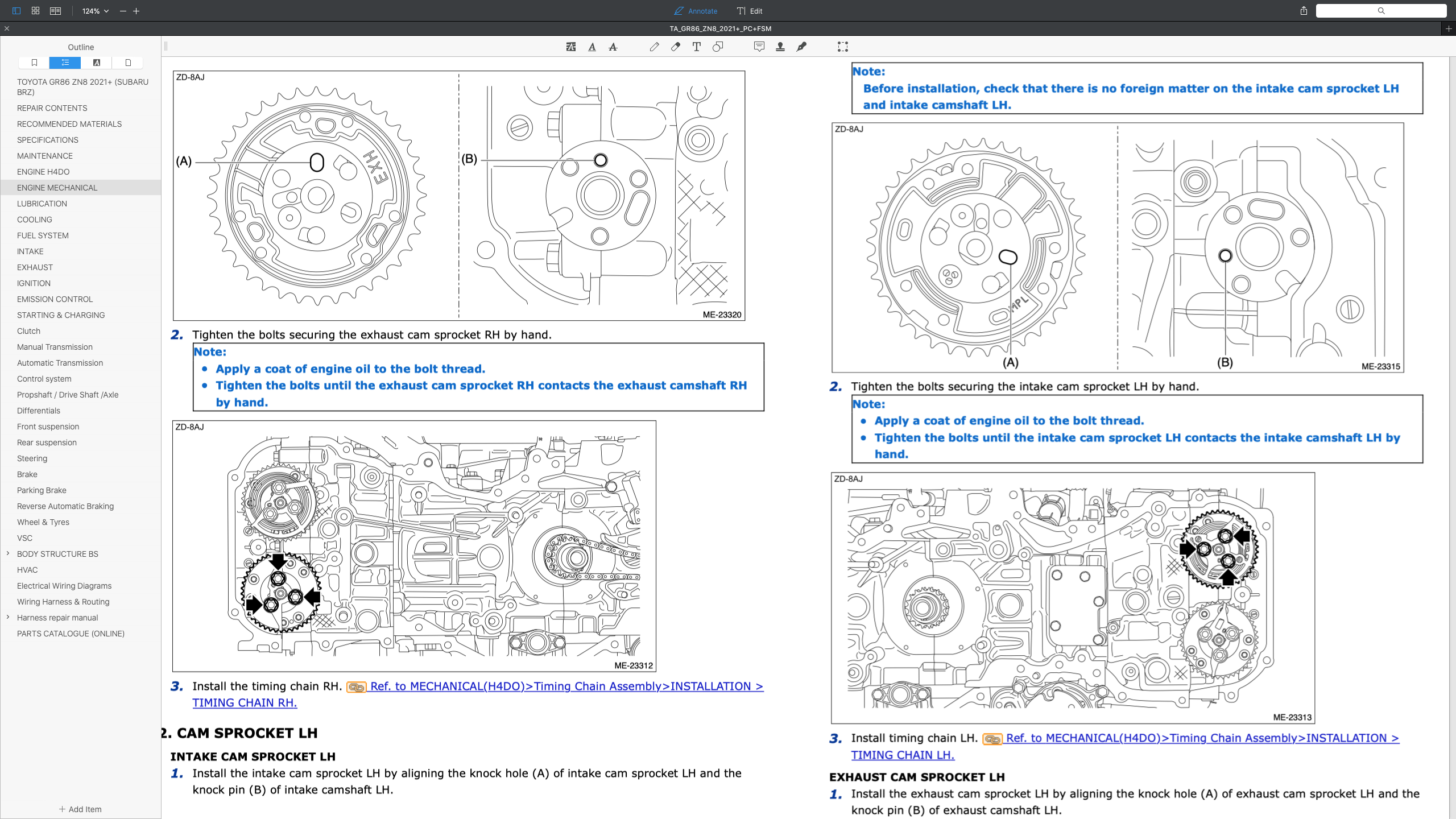The height and width of the screenshot is (819, 1456).
Task: Switch to Annotate mode
Action: (x=695, y=11)
